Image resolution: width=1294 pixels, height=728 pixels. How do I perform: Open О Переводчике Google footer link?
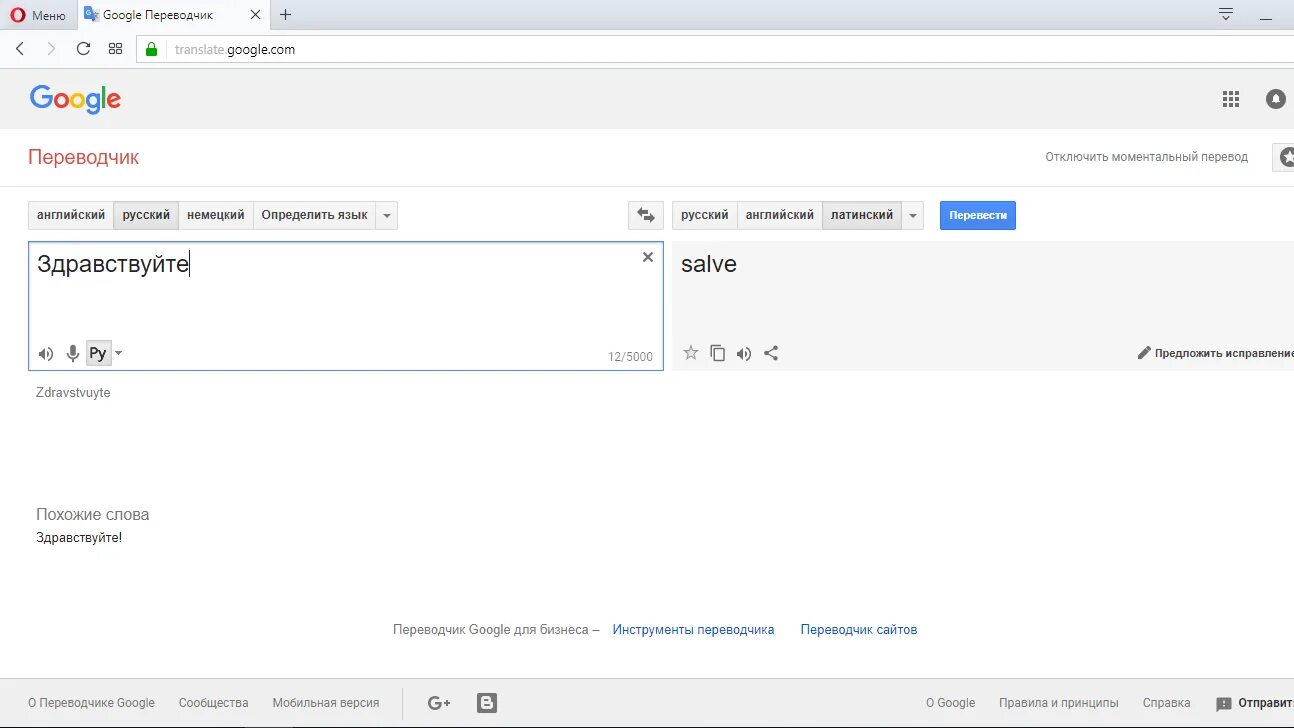[x=91, y=703]
